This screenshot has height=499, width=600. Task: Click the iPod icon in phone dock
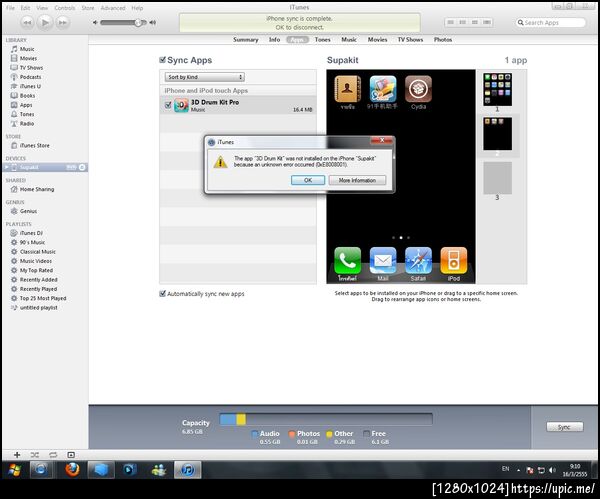454,261
